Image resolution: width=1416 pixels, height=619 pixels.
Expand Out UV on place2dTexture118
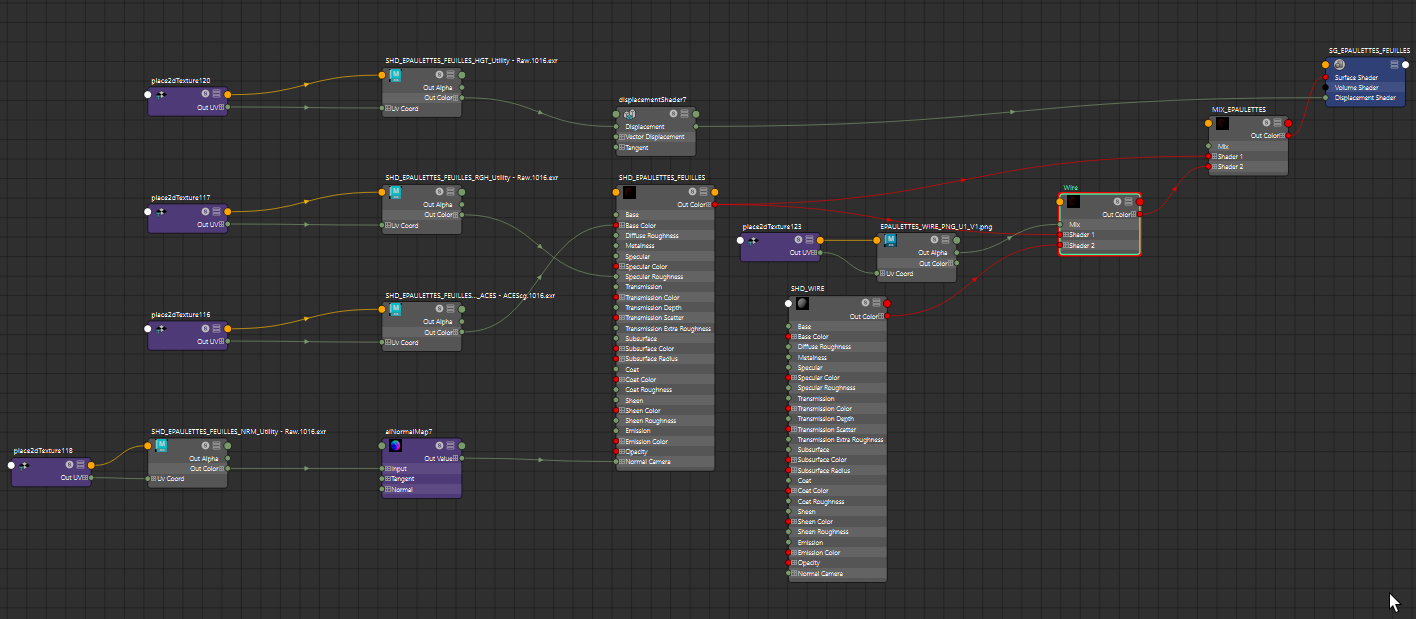84,478
